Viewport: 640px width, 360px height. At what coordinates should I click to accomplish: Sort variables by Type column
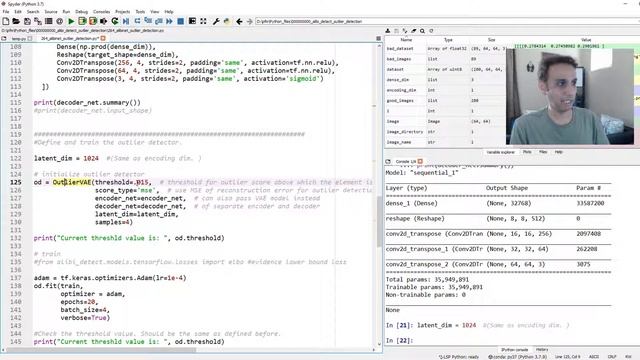point(448,40)
